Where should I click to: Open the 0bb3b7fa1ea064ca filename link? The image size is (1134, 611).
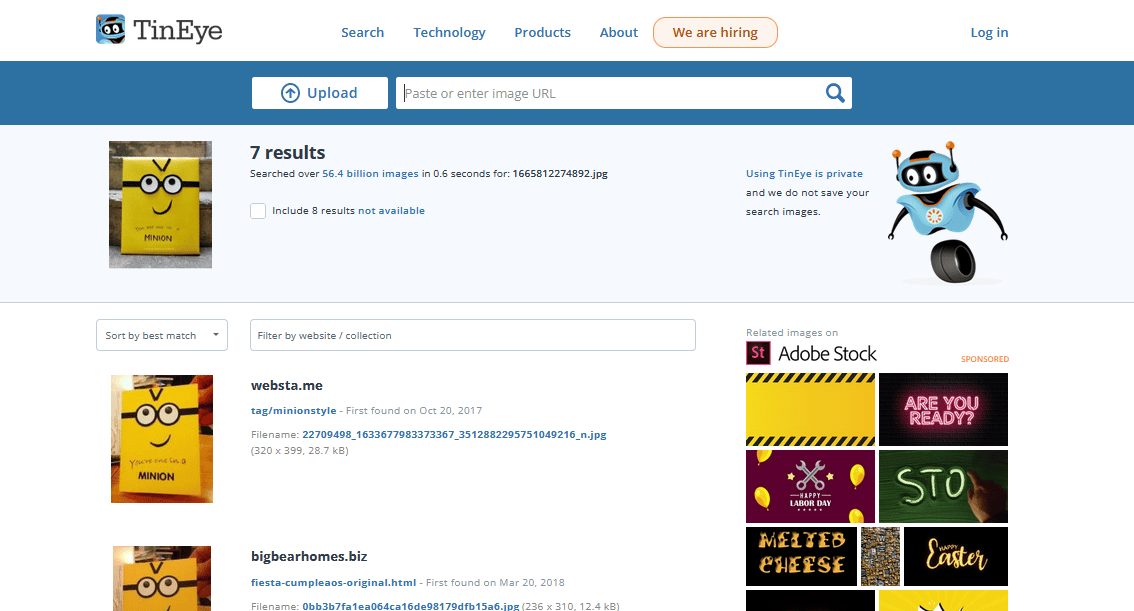point(411,606)
